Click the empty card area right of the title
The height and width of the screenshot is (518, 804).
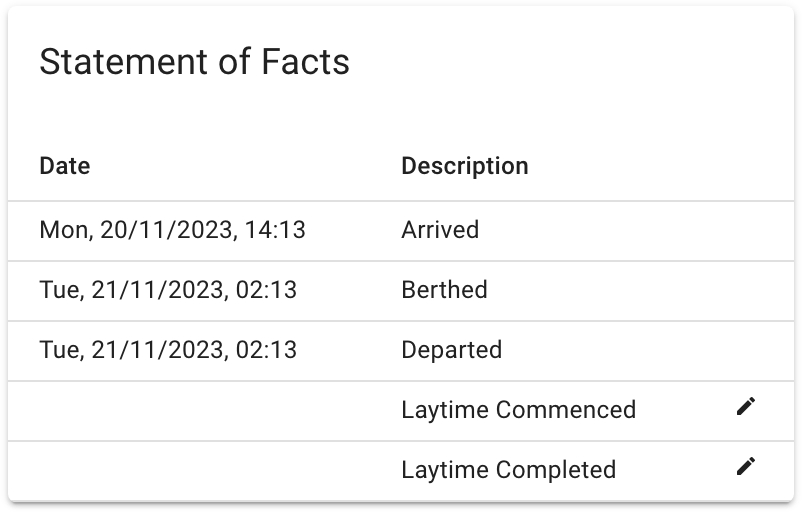pyautogui.click(x=580, y=62)
